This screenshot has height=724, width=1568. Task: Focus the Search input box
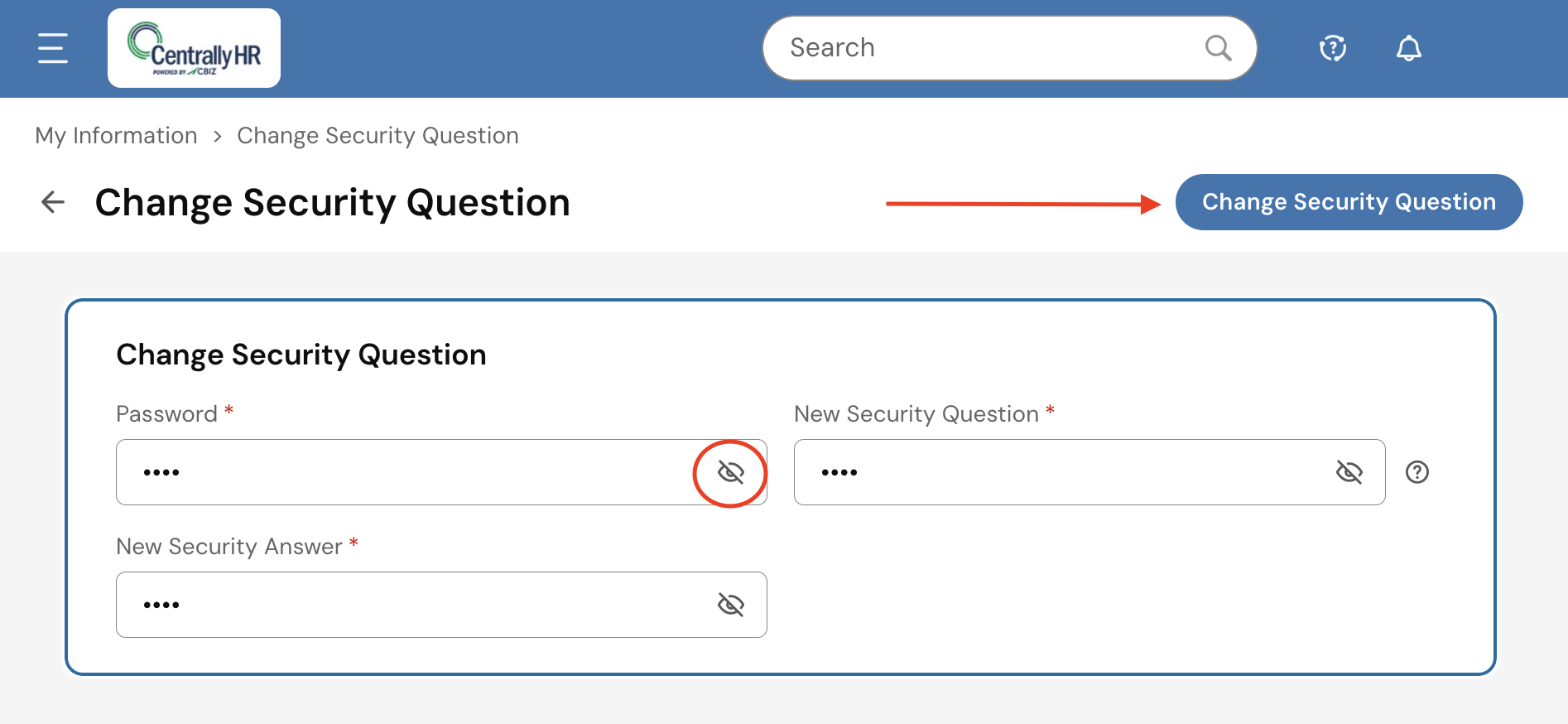tap(985, 48)
